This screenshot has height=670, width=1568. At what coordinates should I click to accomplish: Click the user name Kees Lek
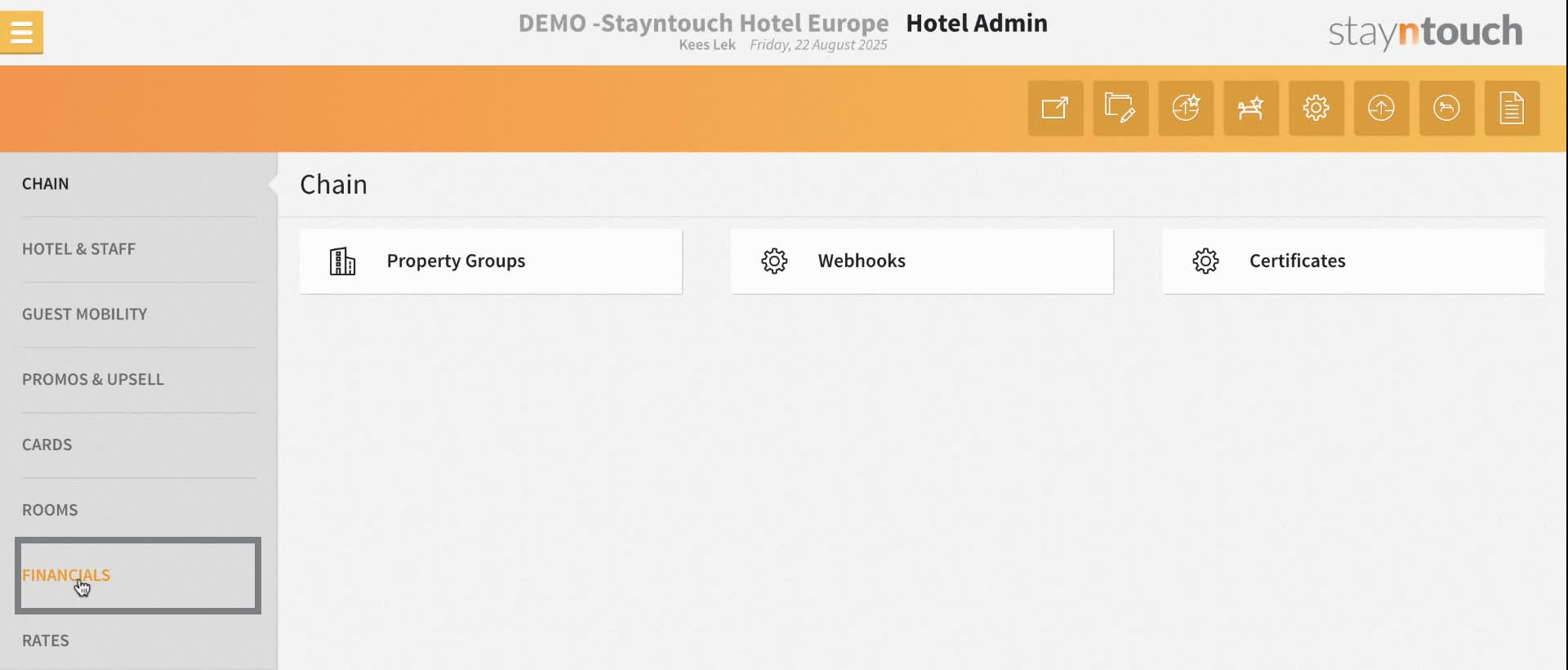(x=707, y=45)
